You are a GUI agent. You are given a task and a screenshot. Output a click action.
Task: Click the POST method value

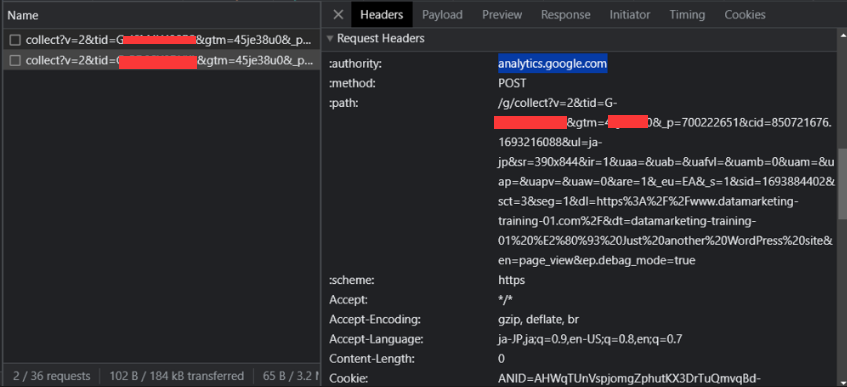(x=512, y=83)
